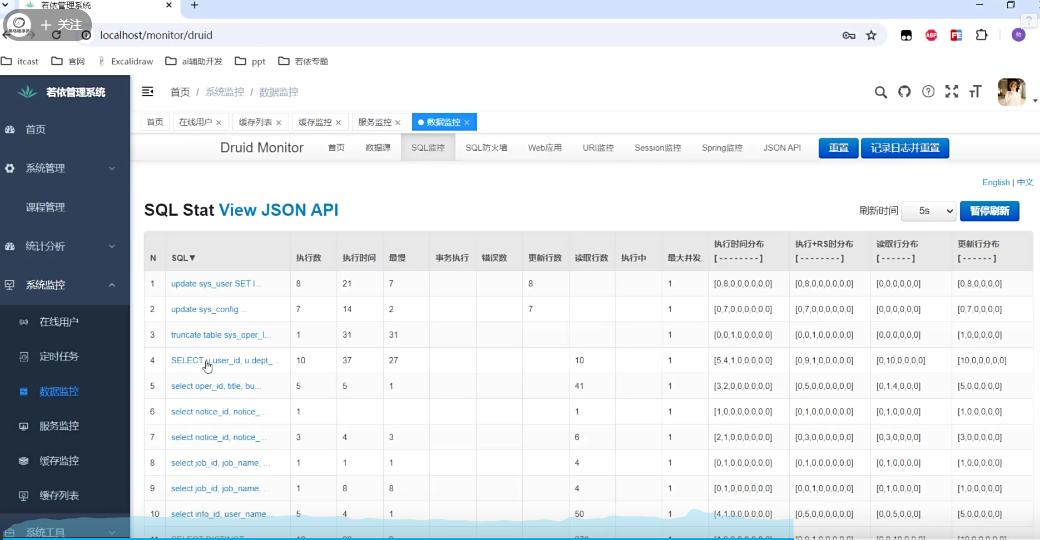Close the 在线用户 tab
Image resolution: width=1040 pixels, height=540 pixels.
218,123
